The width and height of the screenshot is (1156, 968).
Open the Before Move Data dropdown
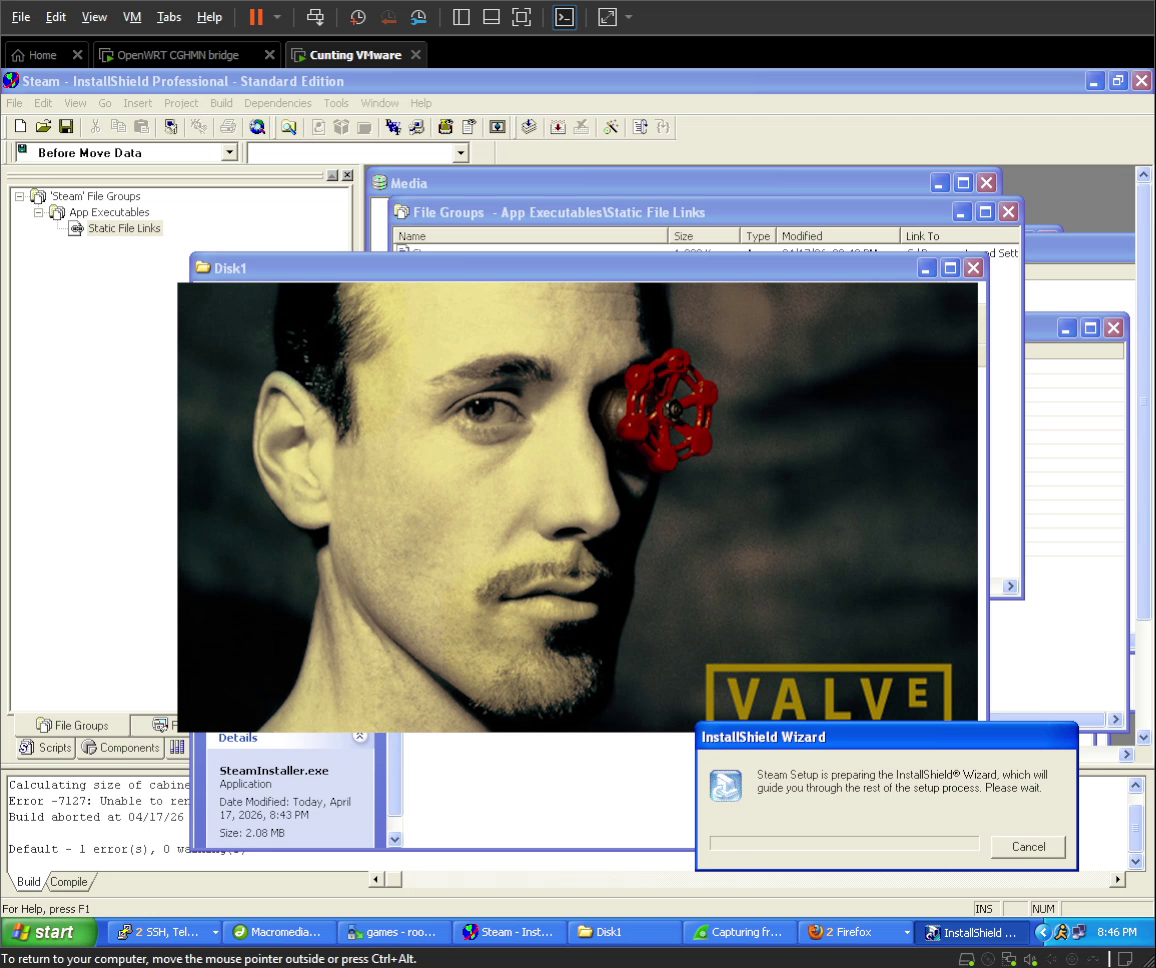tap(229, 153)
